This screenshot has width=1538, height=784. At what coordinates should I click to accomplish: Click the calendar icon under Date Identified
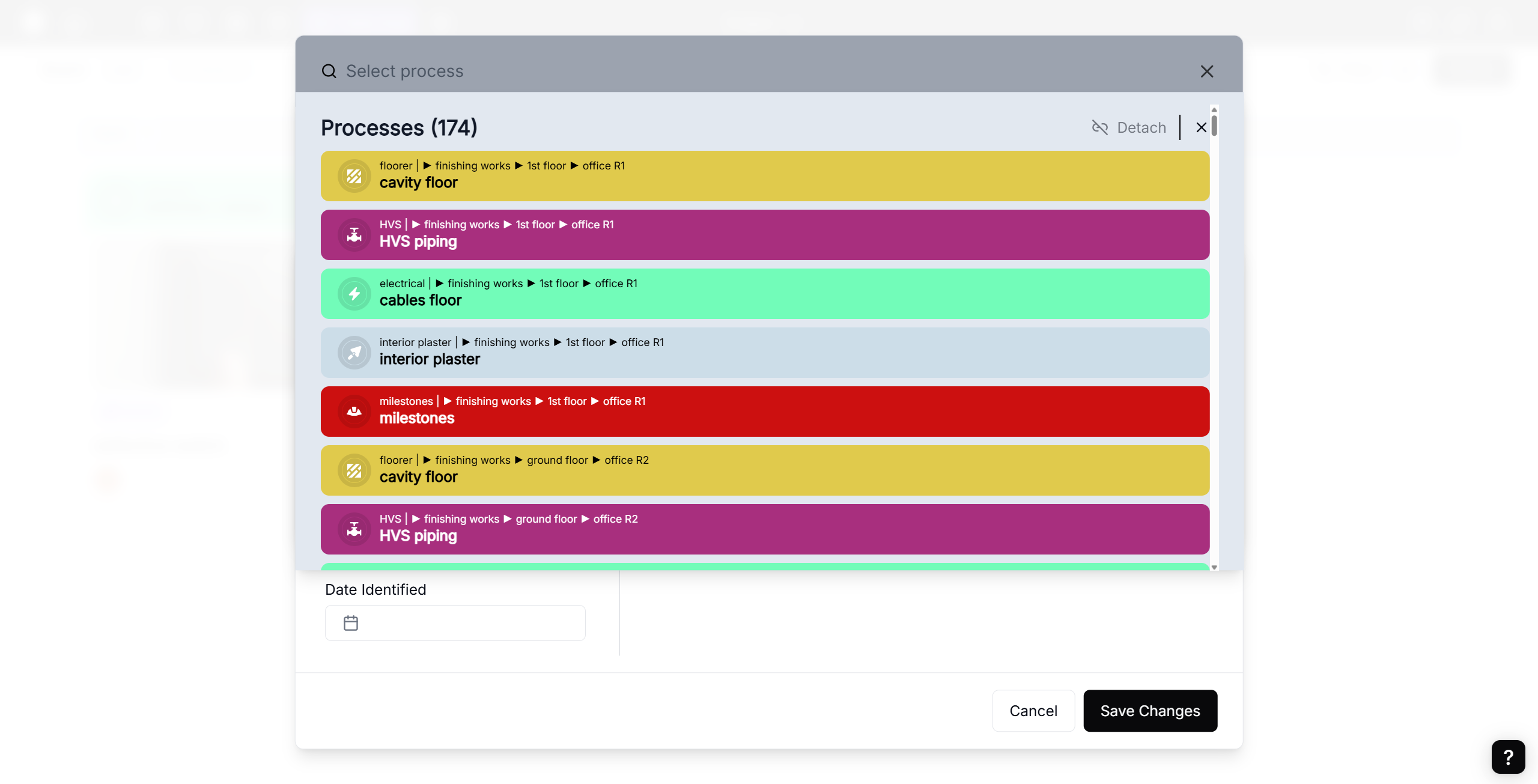(351, 623)
